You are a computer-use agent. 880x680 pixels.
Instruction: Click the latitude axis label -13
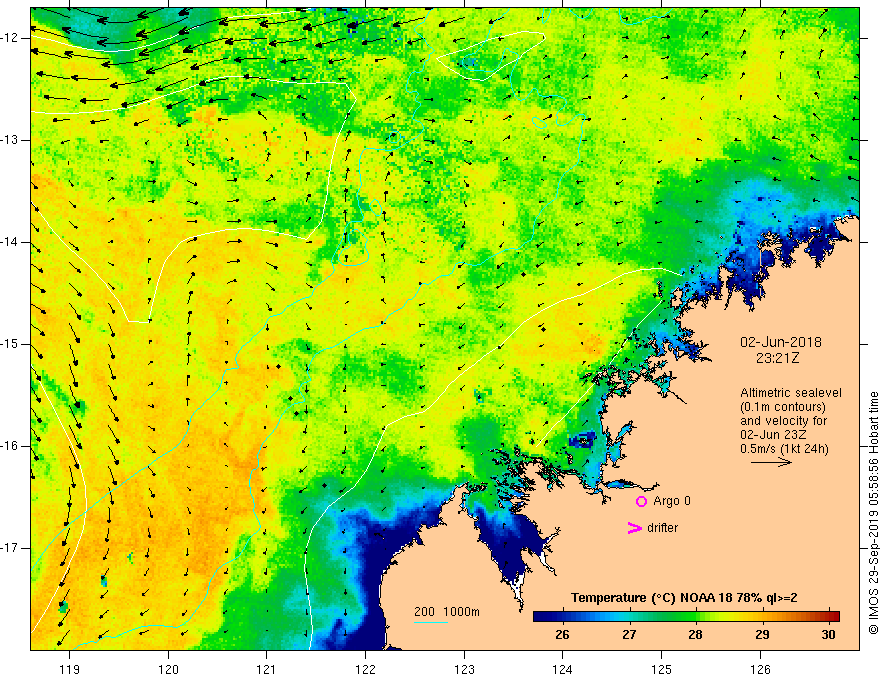tap(12, 140)
